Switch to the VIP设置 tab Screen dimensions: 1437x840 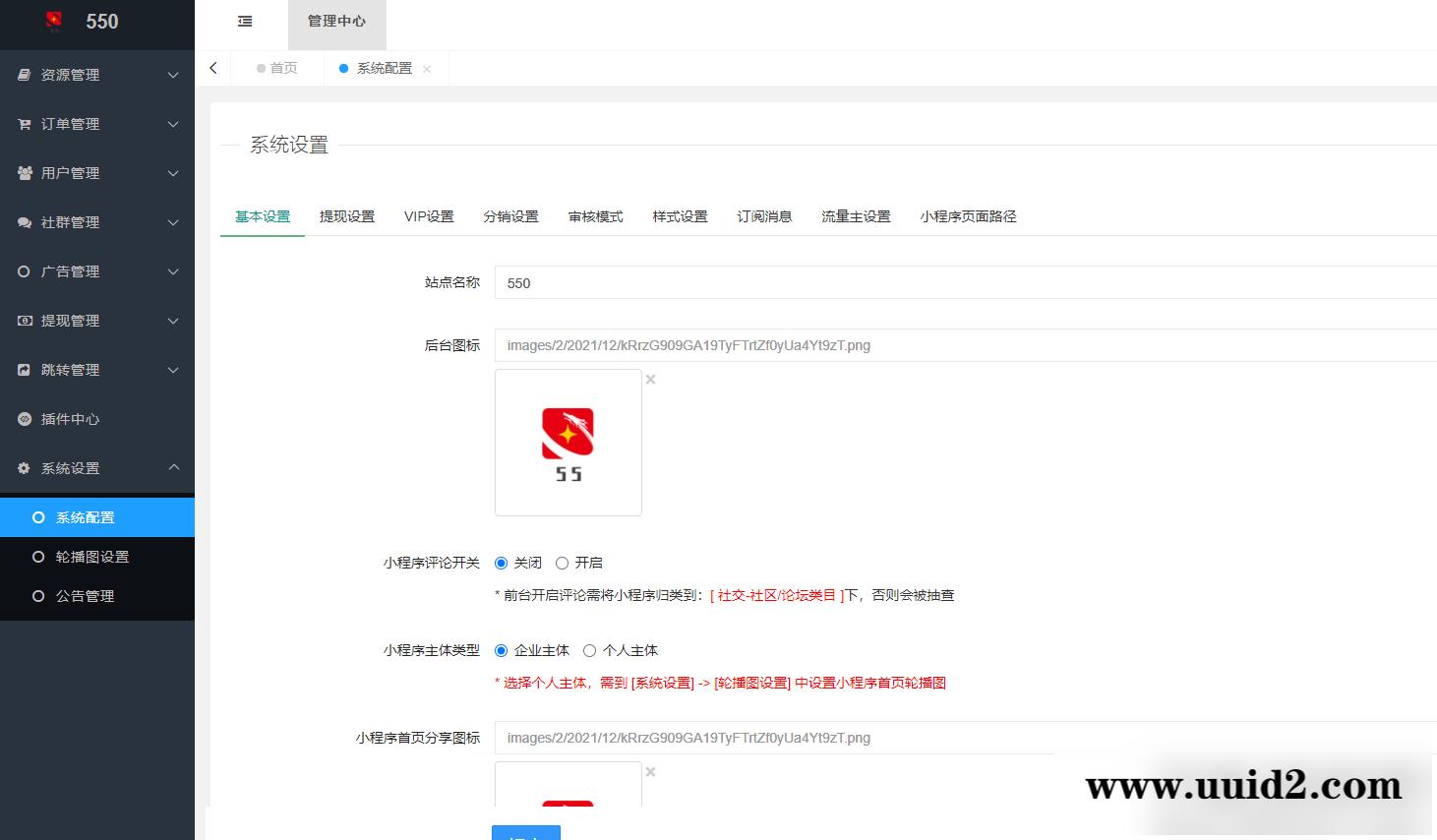pyautogui.click(x=429, y=216)
